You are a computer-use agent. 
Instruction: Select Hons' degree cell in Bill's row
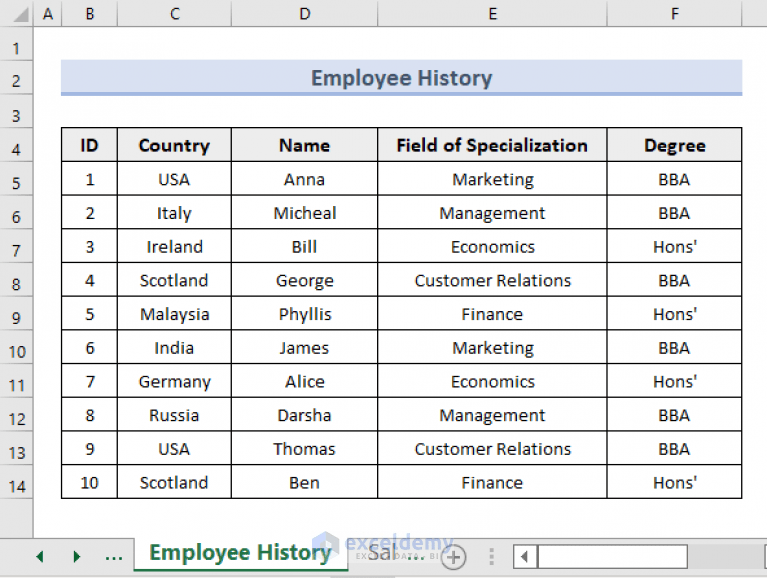[675, 246]
